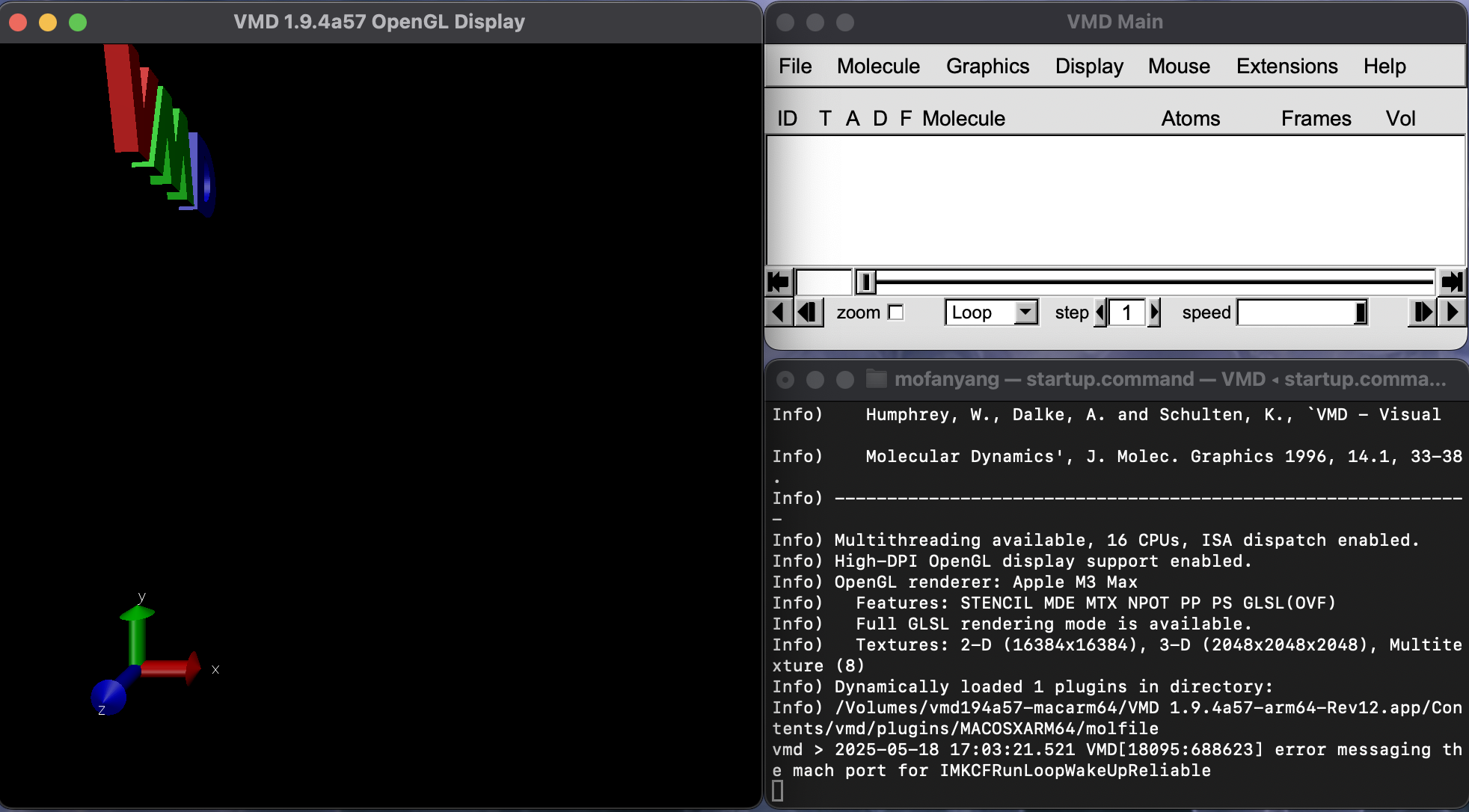Click the F (fixed) column header
The width and height of the screenshot is (1469, 812).
(906, 118)
